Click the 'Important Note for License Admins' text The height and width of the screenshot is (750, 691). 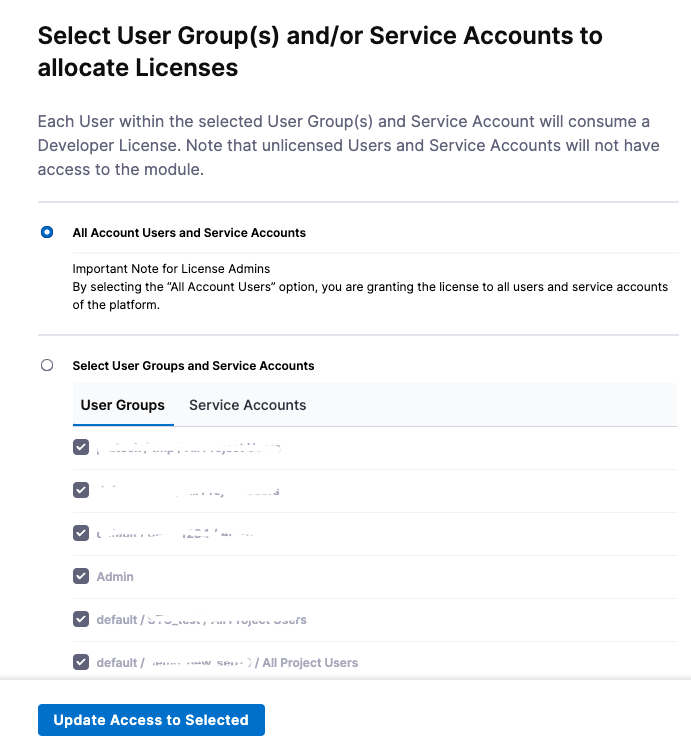click(x=171, y=269)
